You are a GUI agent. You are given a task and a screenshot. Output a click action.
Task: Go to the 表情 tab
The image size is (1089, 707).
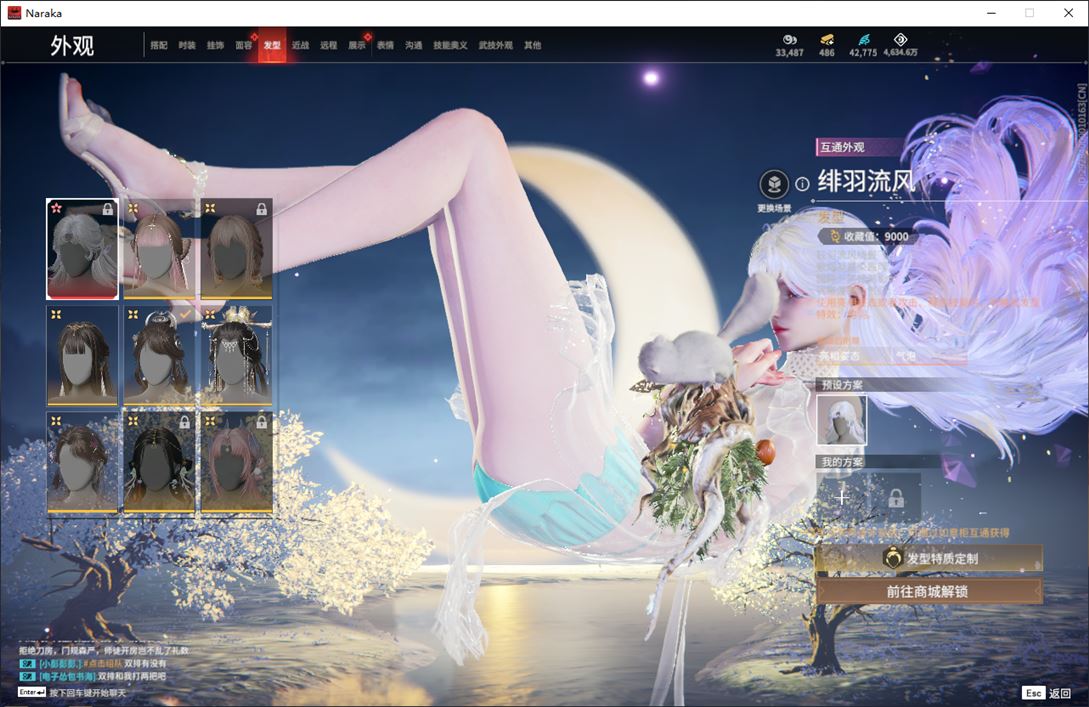pos(385,45)
